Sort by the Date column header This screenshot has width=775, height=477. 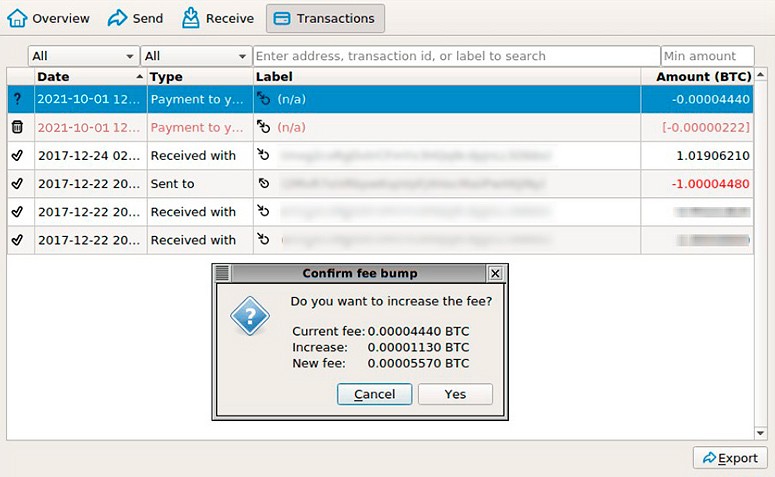coord(90,77)
